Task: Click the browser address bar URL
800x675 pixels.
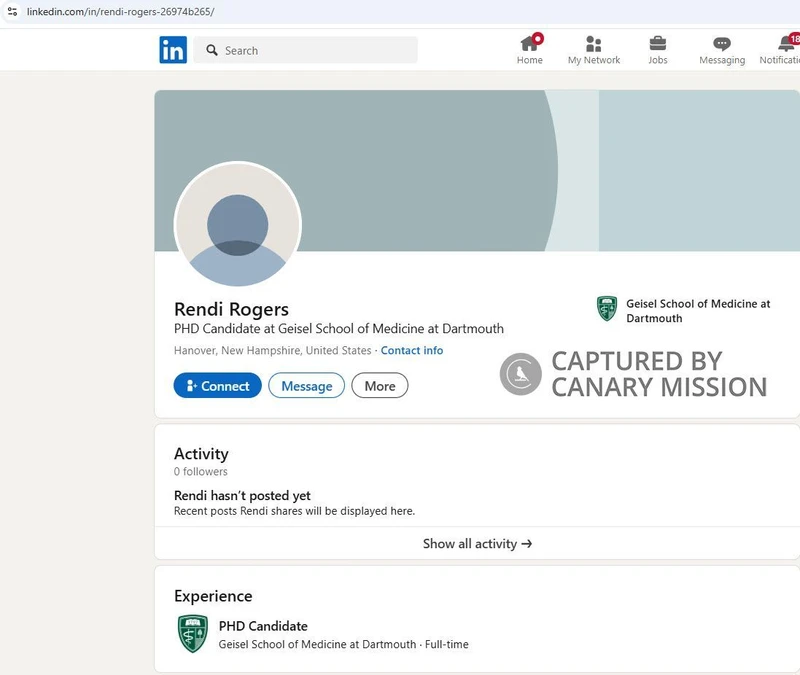Action: (x=120, y=12)
